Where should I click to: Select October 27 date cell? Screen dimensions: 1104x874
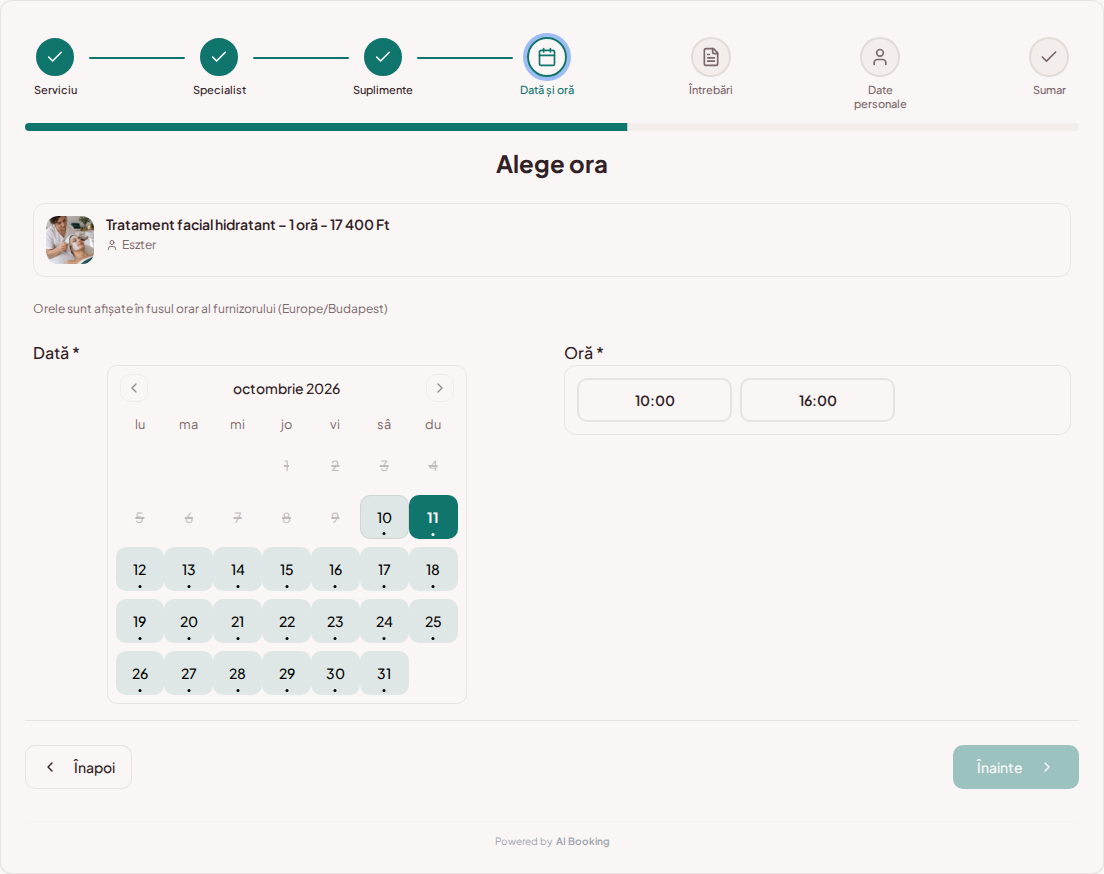coord(189,674)
